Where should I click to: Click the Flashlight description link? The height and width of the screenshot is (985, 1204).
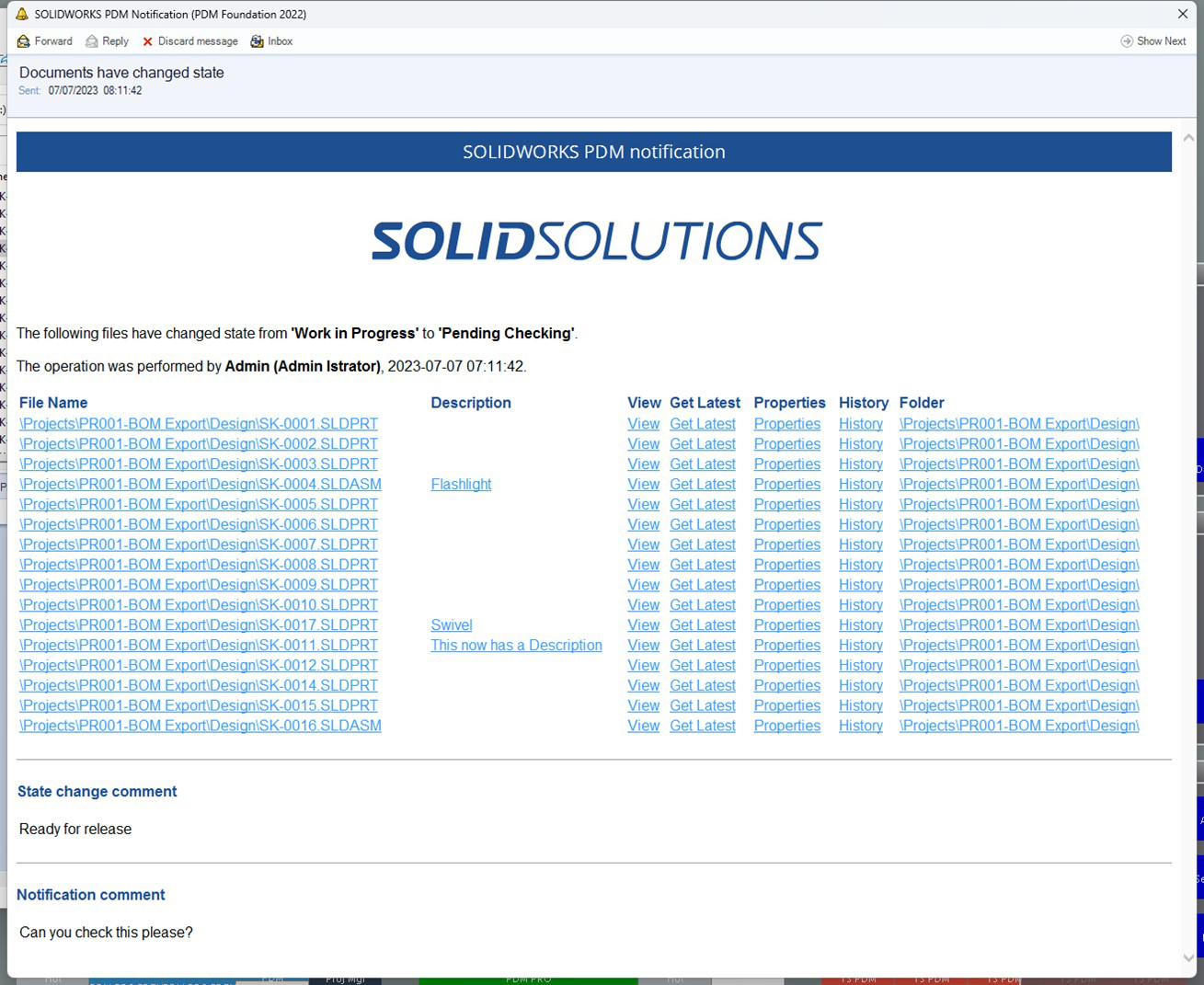[461, 484]
